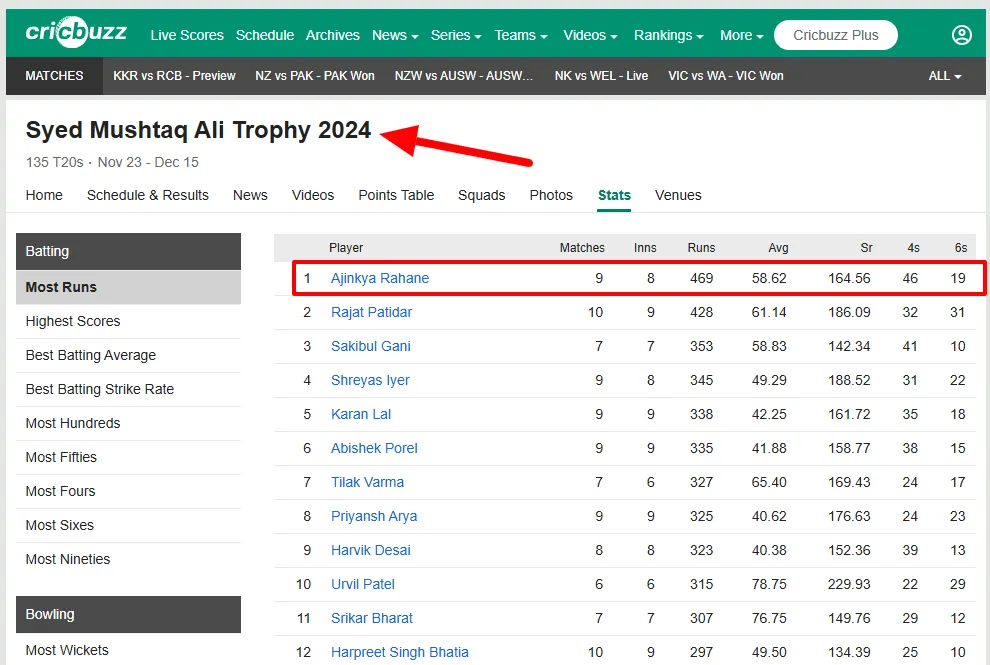Switch to the Squads tab

tap(482, 195)
